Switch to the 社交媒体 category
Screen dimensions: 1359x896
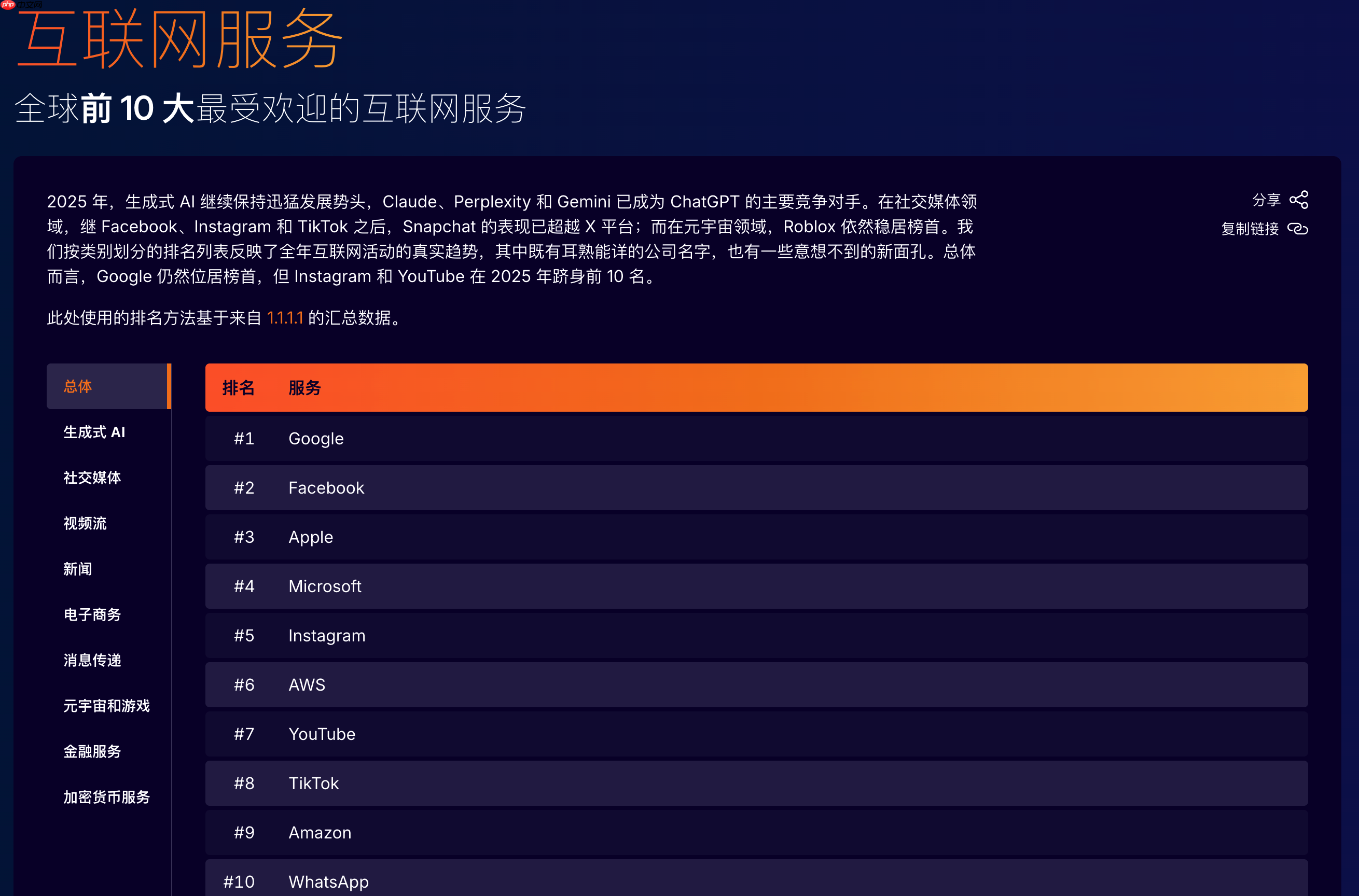click(92, 478)
